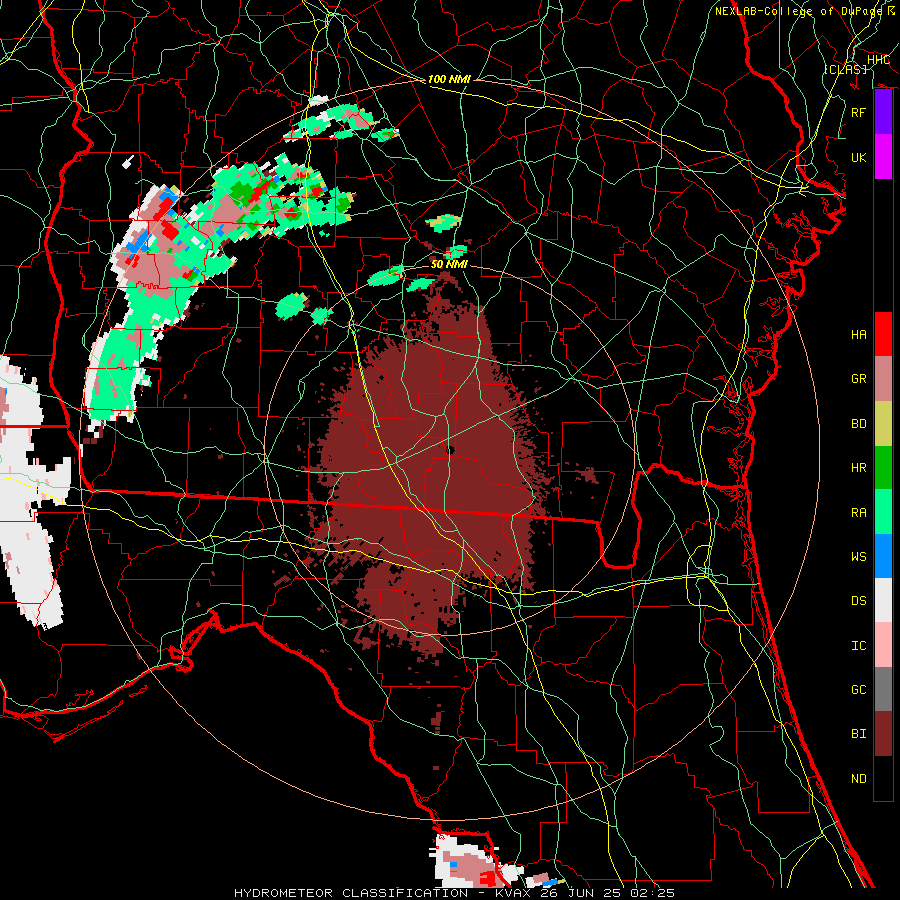Click the "26 JUN 25" date text
Viewport: 900px width, 900px height.
point(579,893)
